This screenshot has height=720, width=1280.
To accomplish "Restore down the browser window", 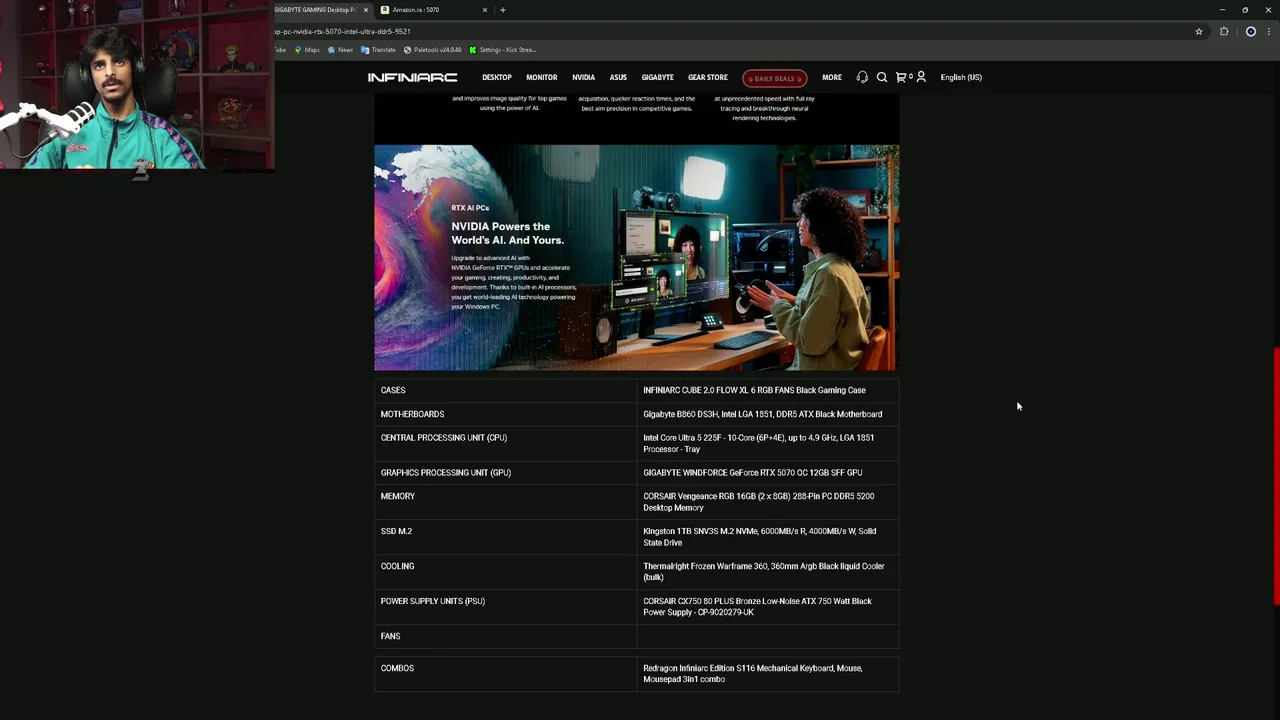I will pyautogui.click(x=1245, y=10).
